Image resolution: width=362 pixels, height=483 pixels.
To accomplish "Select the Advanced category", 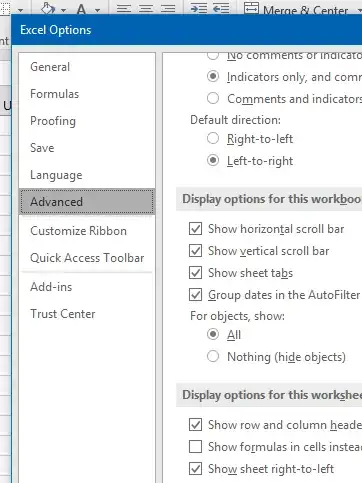I will click(87, 202).
